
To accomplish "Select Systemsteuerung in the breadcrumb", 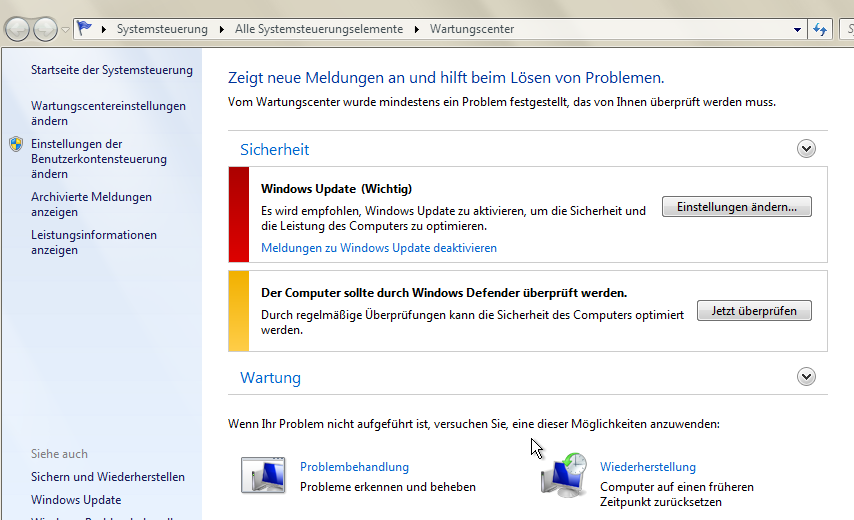I will tap(162, 29).
